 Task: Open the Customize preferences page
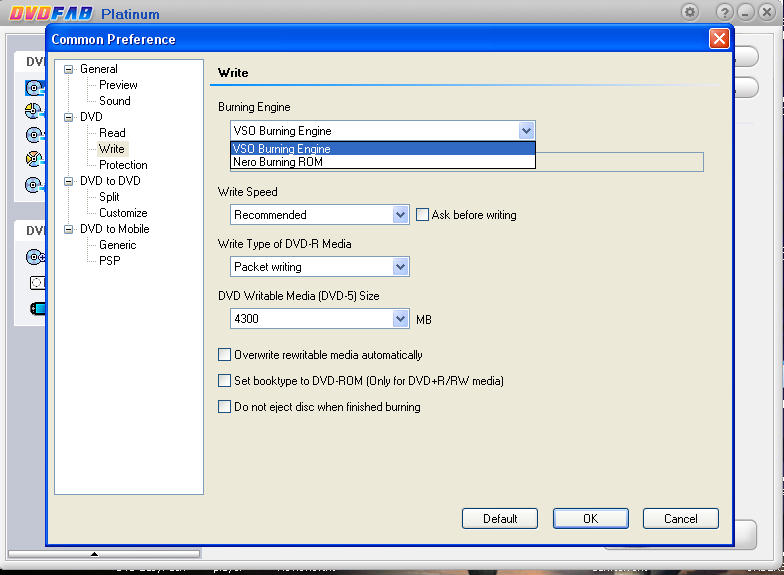point(123,213)
